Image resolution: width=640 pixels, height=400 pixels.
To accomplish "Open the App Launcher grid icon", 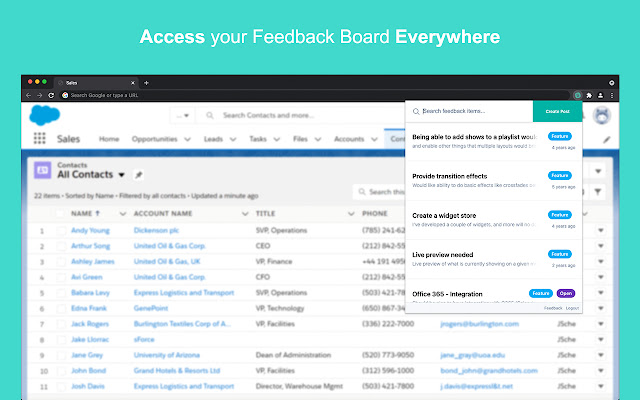I will click(x=40, y=138).
